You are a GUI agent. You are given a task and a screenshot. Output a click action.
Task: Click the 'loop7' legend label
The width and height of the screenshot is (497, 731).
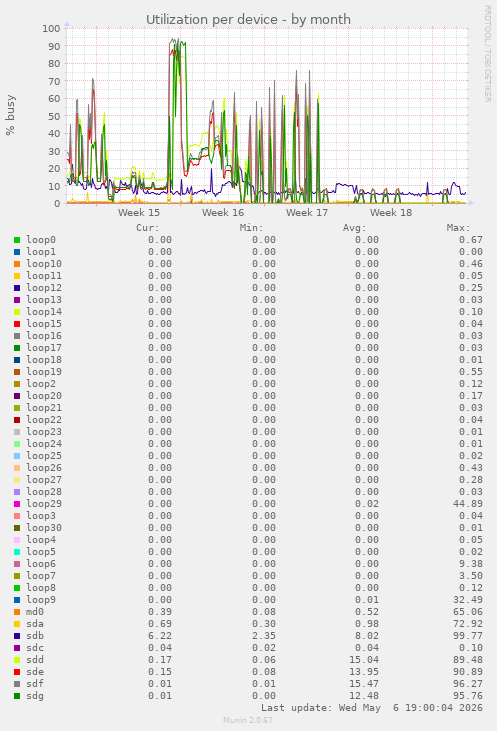tap(41, 576)
